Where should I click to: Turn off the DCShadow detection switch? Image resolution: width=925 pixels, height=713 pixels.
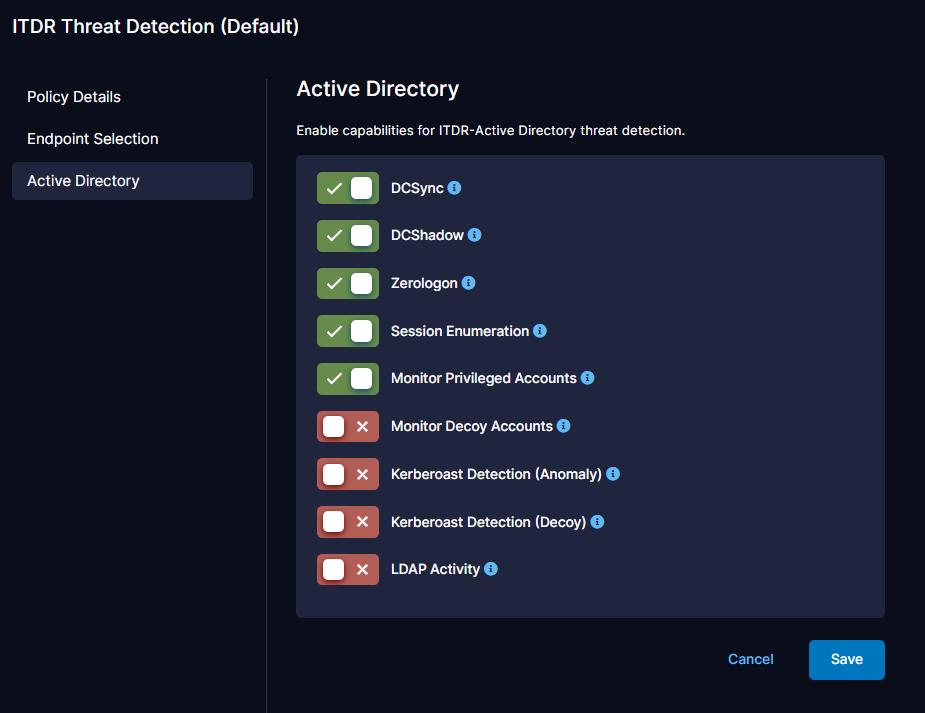point(348,236)
